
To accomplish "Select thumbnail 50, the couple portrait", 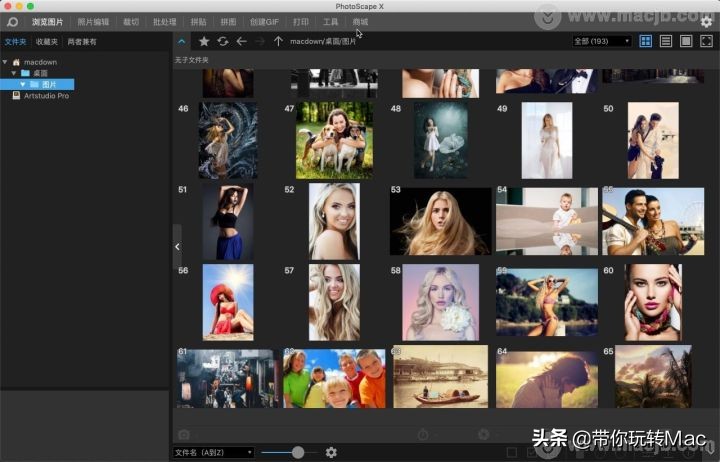I will click(653, 140).
